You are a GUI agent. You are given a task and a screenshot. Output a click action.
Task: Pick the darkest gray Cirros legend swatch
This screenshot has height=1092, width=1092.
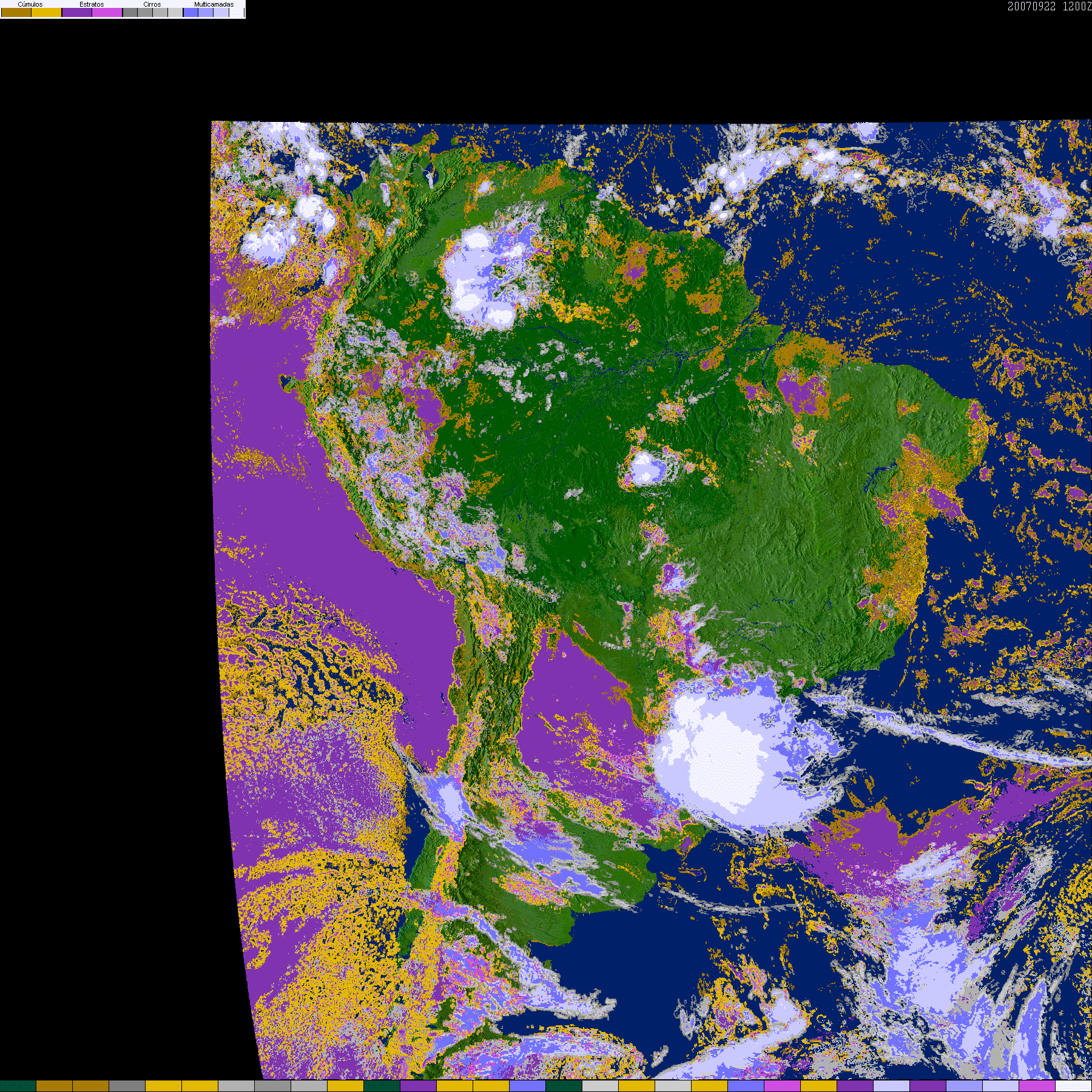pos(130,12)
